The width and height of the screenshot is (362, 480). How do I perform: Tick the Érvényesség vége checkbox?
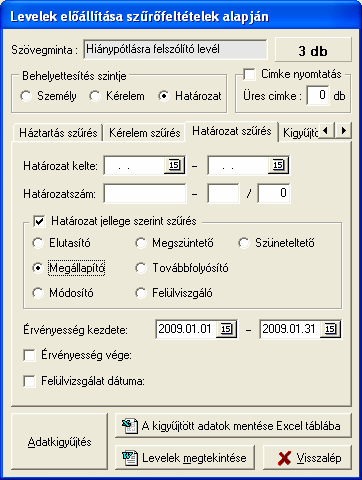click(x=29, y=355)
